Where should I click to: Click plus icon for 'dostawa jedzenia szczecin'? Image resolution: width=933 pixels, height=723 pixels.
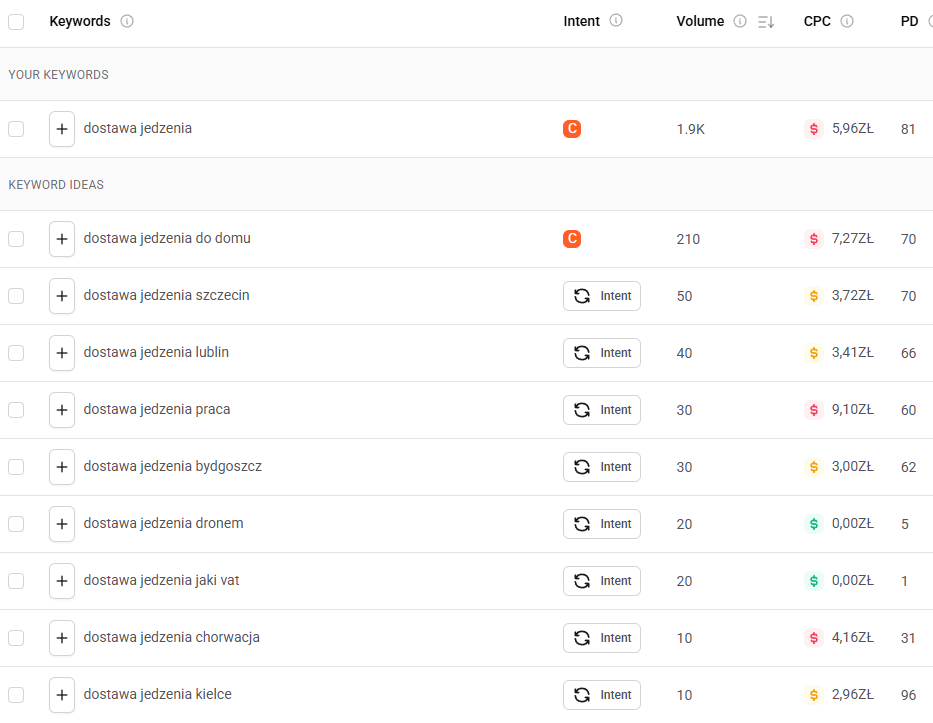click(x=62, y=296)
